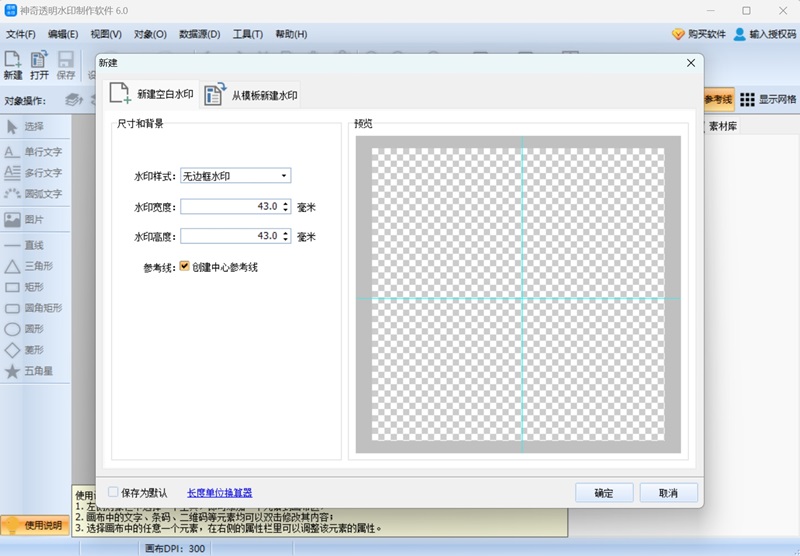Select the diamond (菱形) shape tool
Image resolution: width=800 pixels, height=556 pixels.
[34, 350]
